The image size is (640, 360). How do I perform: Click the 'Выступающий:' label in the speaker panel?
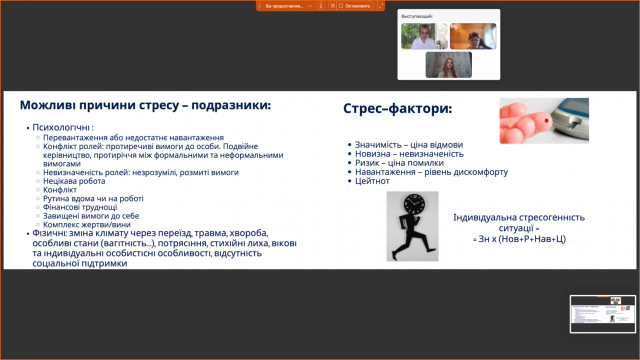click(x=417, y=16)
